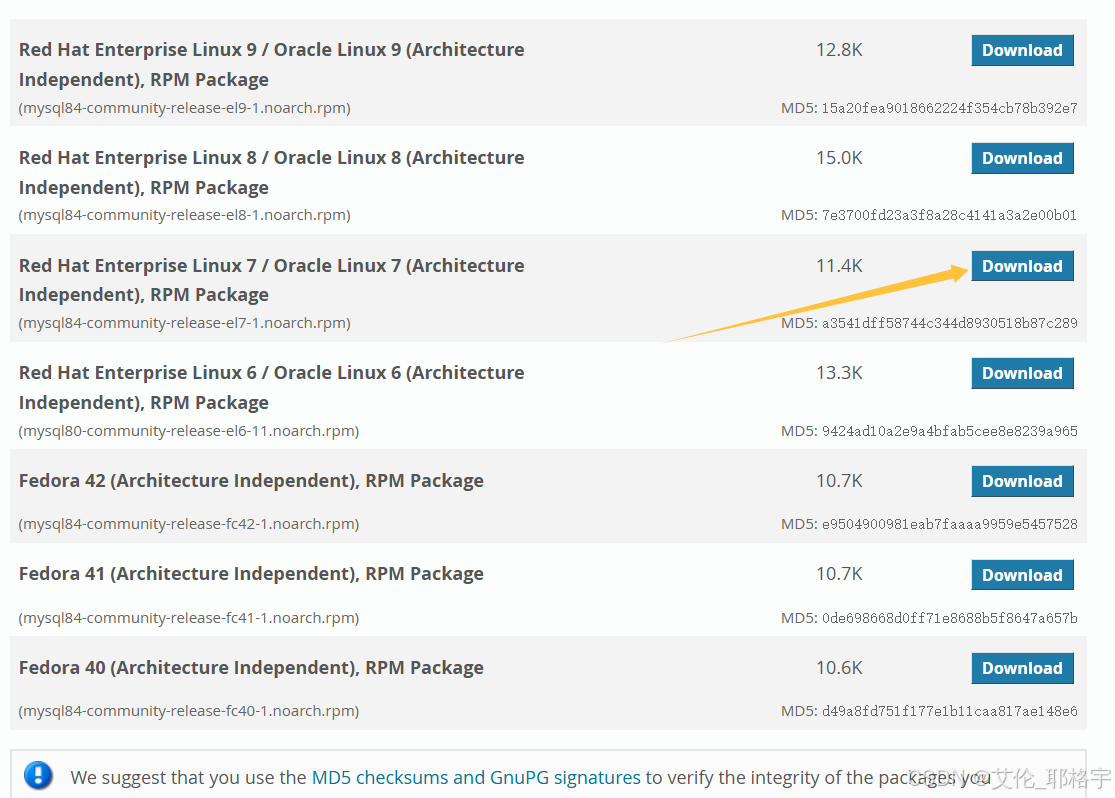Select the filename mysql84-community-release-el7-1.noarch.rpm

[x=184, y=323]
